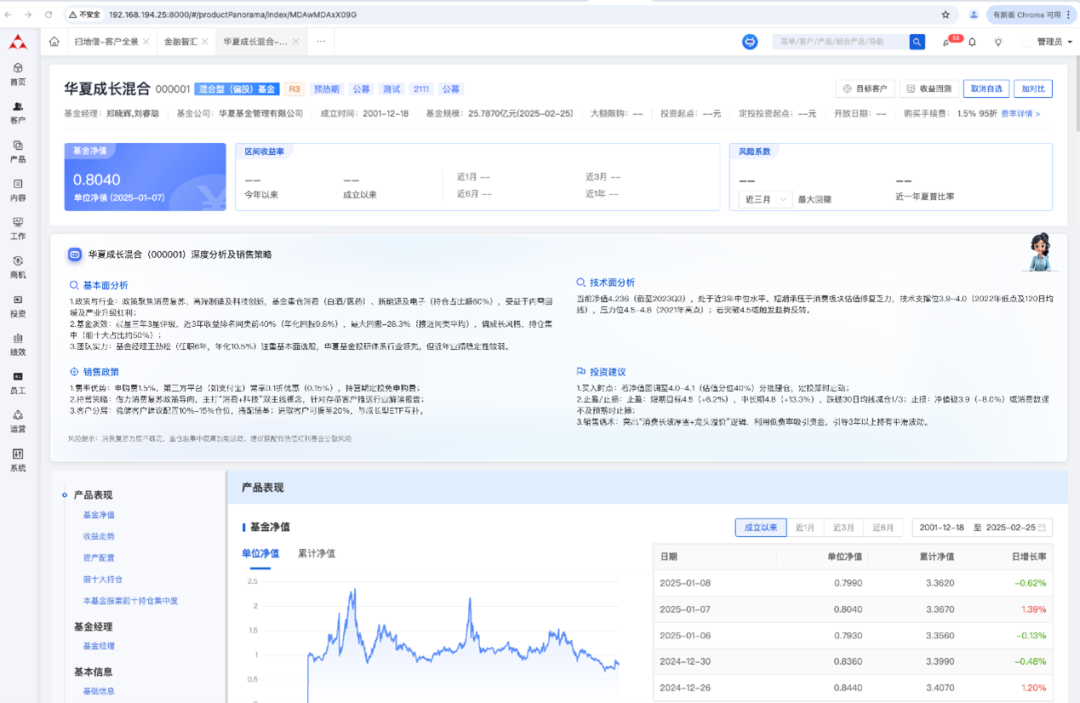This screenshot has width=1080, height=703.
Task: Jump to 前十大持仓 in side navigation
Action: [103, 579]
